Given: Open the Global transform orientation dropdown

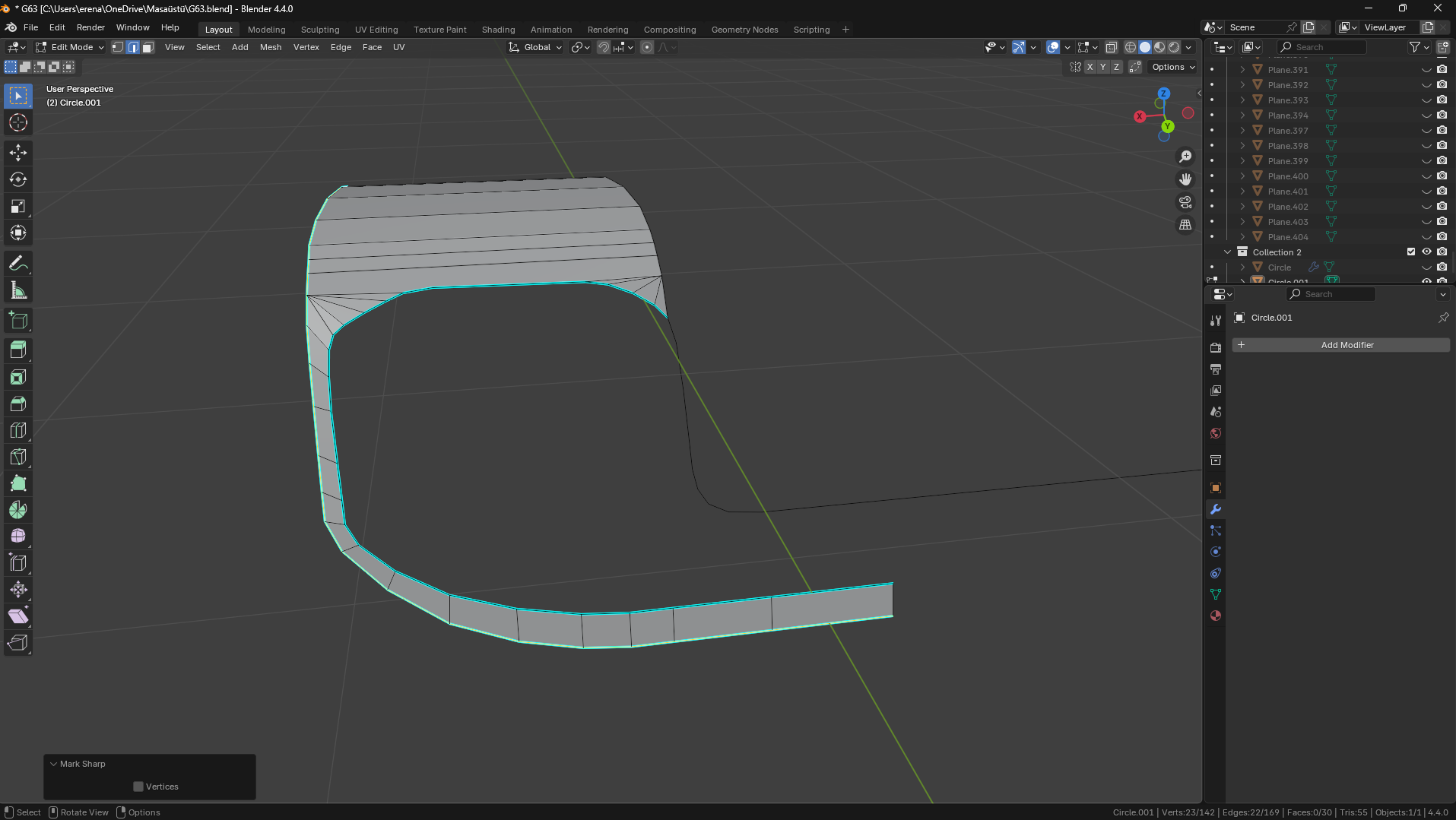Looking at the screenshot, I should tap(536, 47).
